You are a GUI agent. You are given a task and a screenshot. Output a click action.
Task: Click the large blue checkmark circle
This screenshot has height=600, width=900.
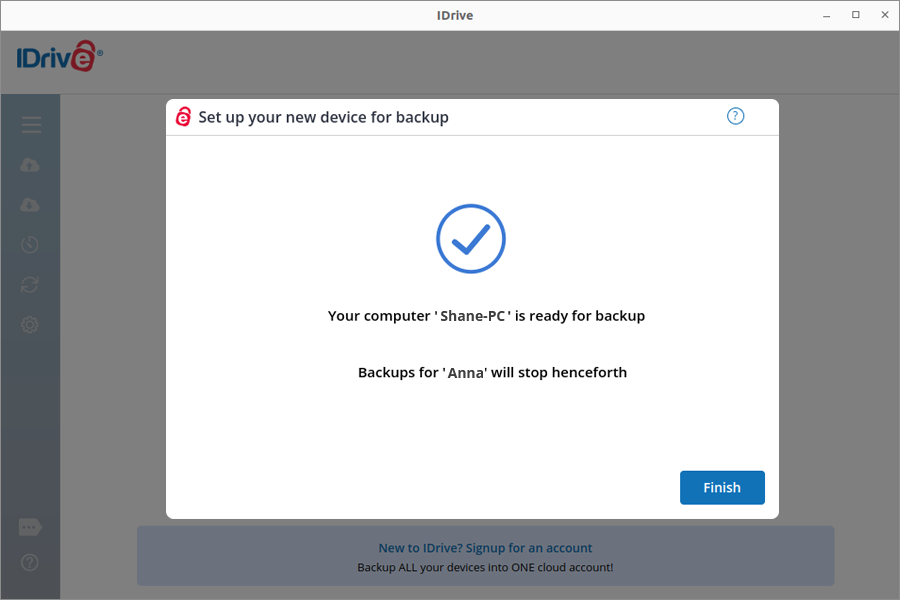click(471, 239)
